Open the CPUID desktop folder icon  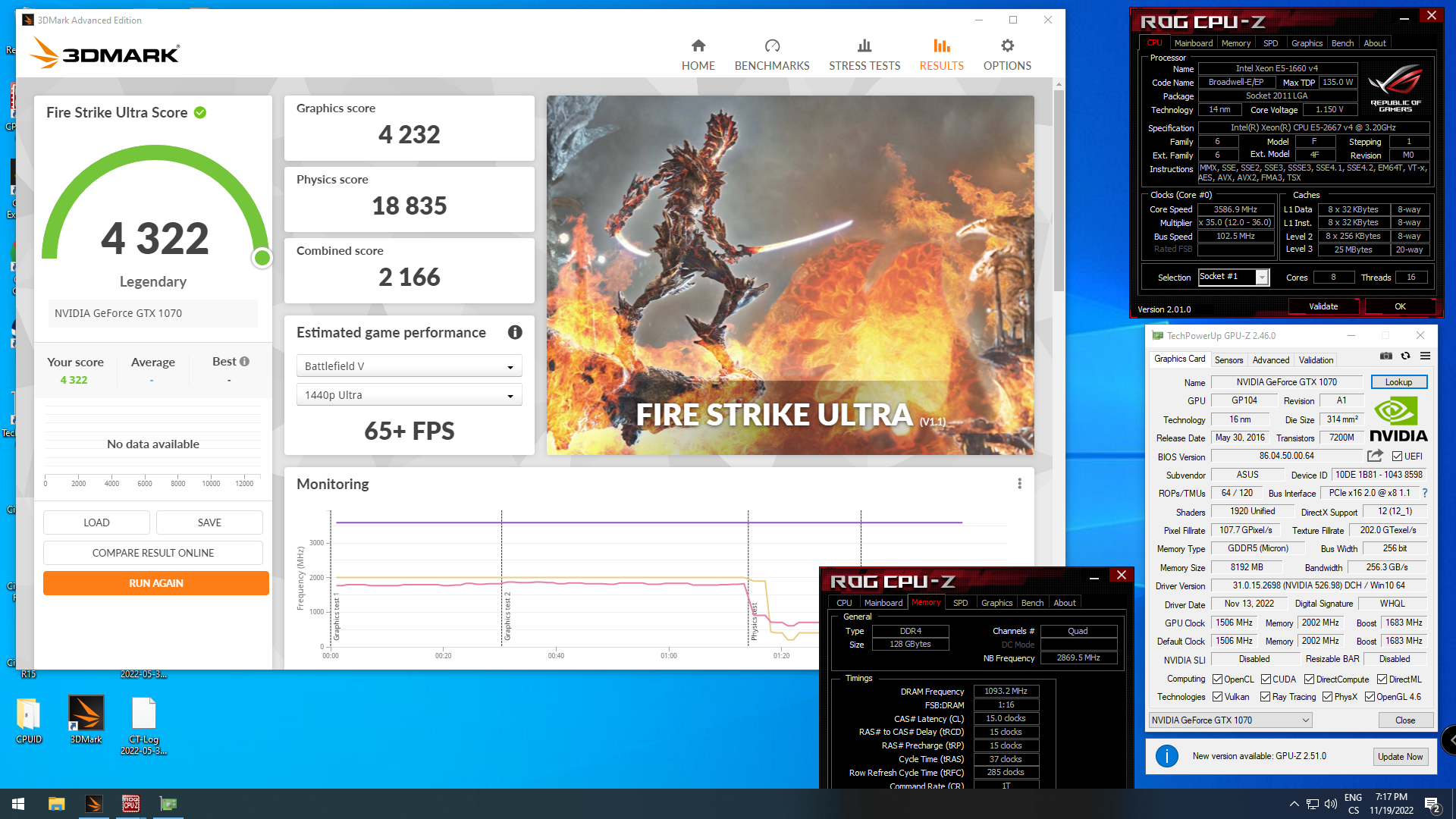[29, 720]
